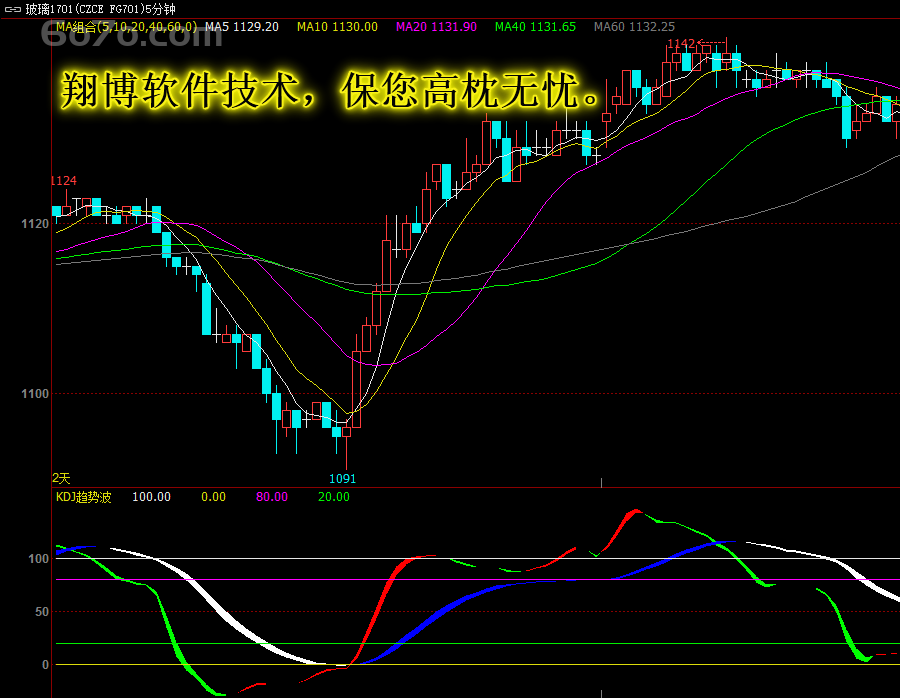900x698 pixels.
Task: Click the 1124 price label
Action: click(64, 181)
